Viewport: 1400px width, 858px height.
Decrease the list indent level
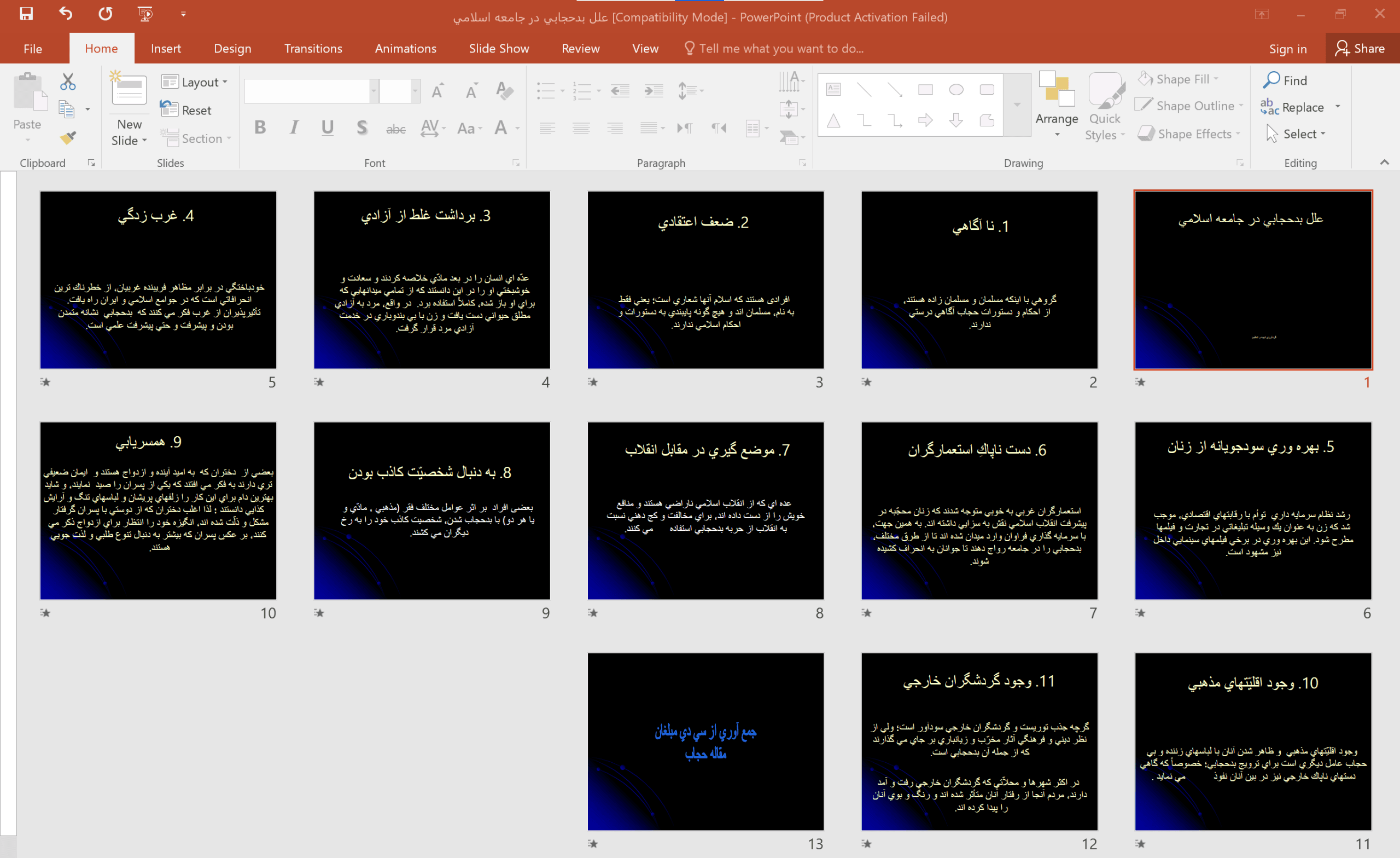click(620, 90)
